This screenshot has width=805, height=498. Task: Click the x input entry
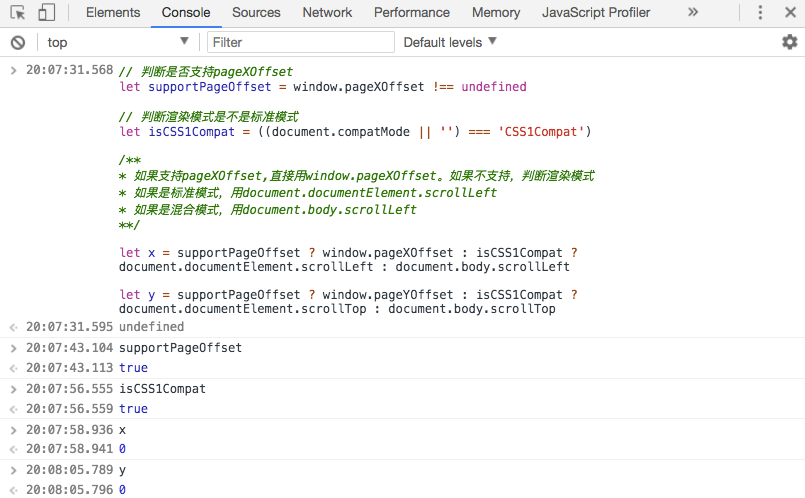click(122, 430)
